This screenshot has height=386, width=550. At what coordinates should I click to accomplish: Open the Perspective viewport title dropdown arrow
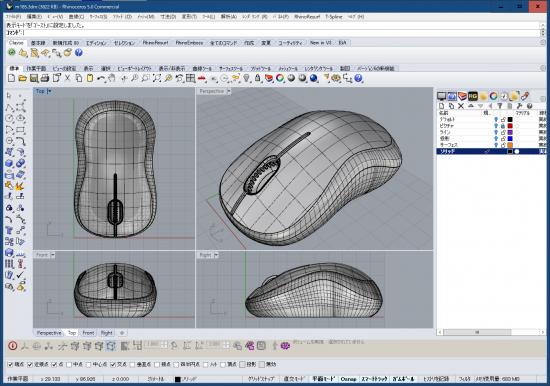(x=229, y=91)
